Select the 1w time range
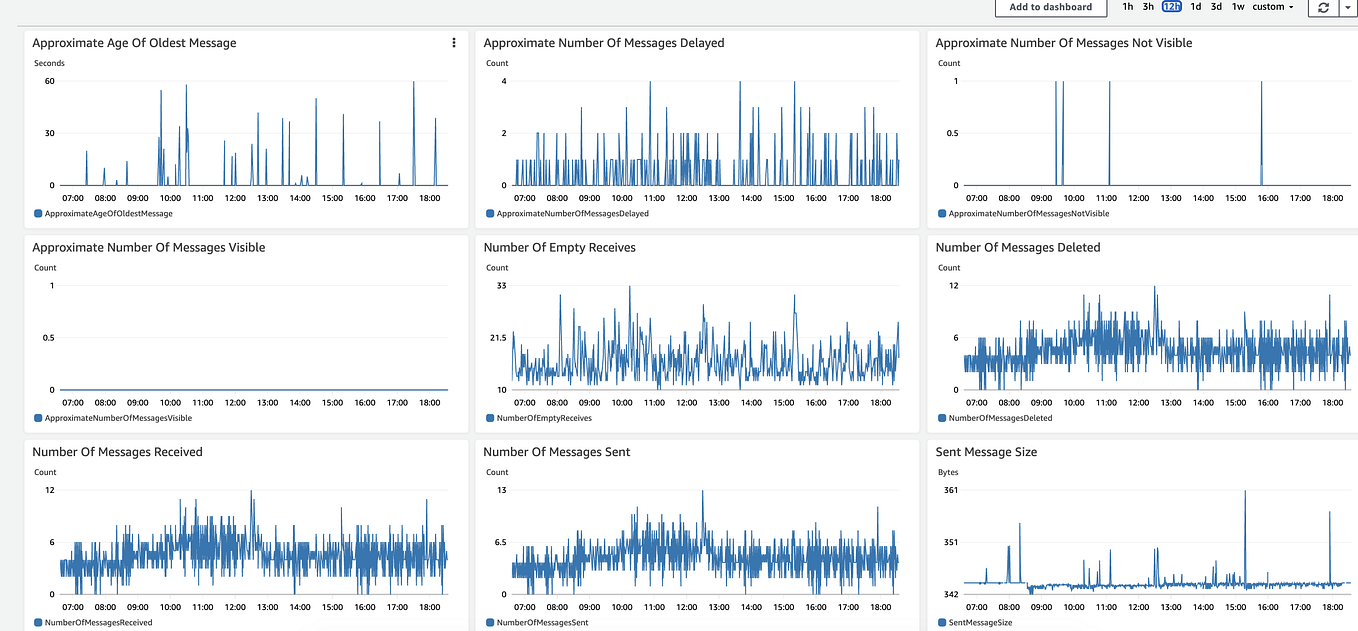The width and height of the screenshot is (1358, 631). click(1238, 7)
